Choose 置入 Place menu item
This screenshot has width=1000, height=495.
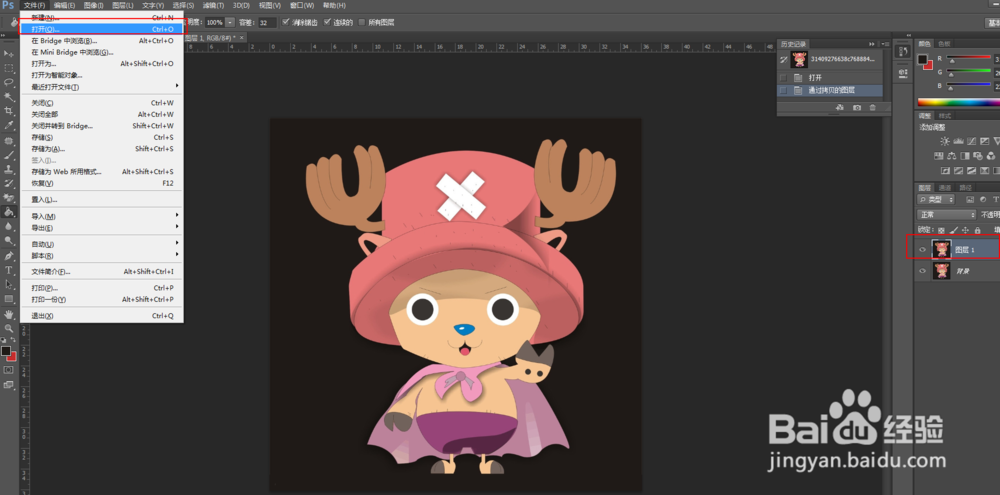click(x=102, y=200)
